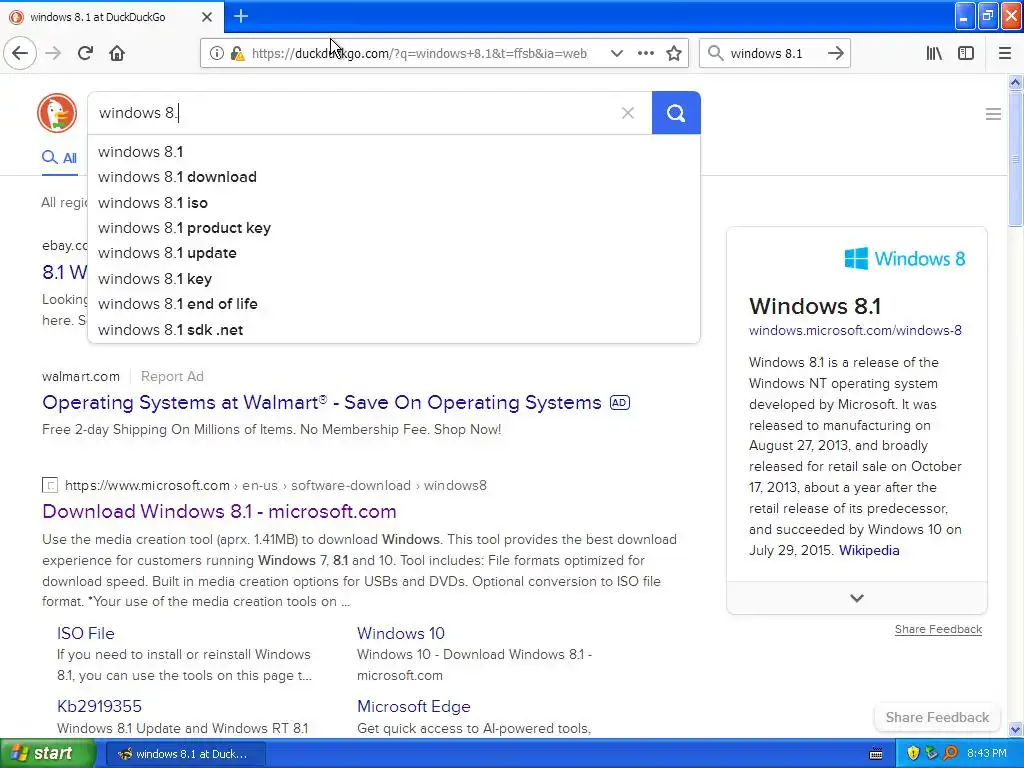Choose suggestion 'windows 8.1 end of life'
Viewport: 1024px width, 768px height.
(x=394, y=304)
